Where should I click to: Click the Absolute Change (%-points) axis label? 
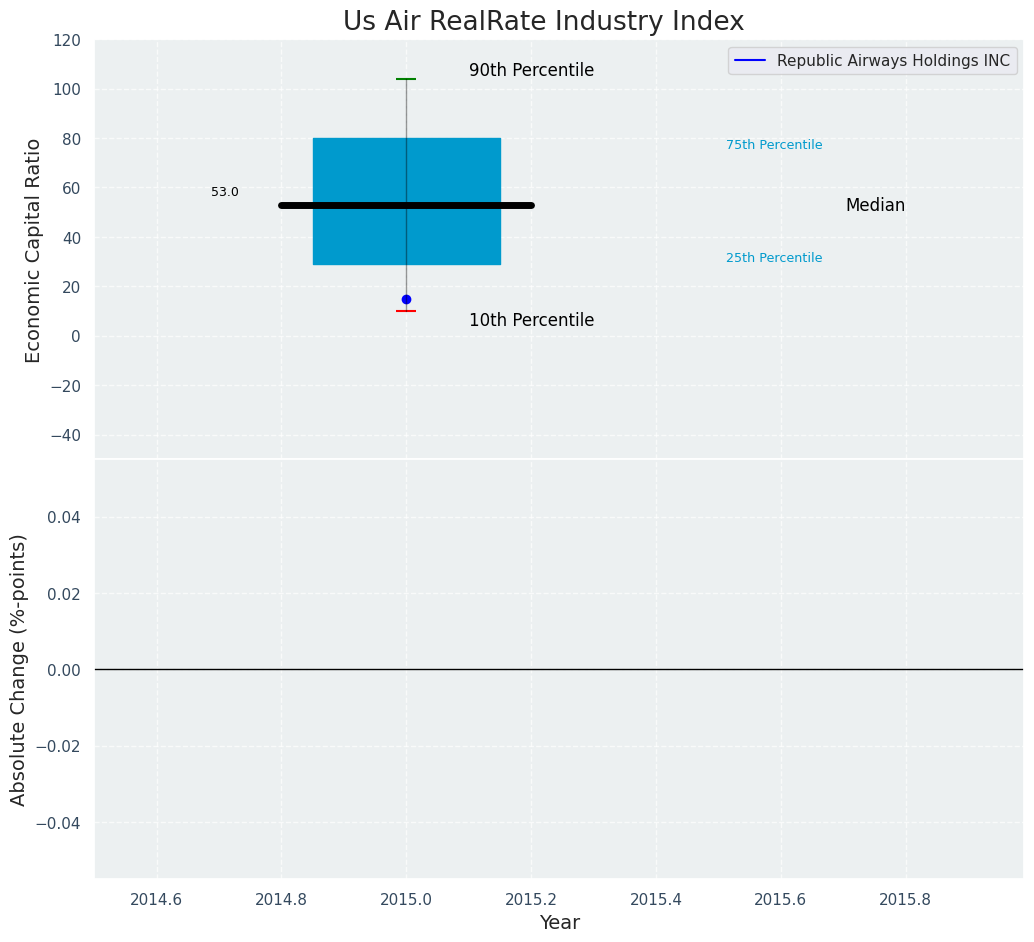(x=19, y=669)
